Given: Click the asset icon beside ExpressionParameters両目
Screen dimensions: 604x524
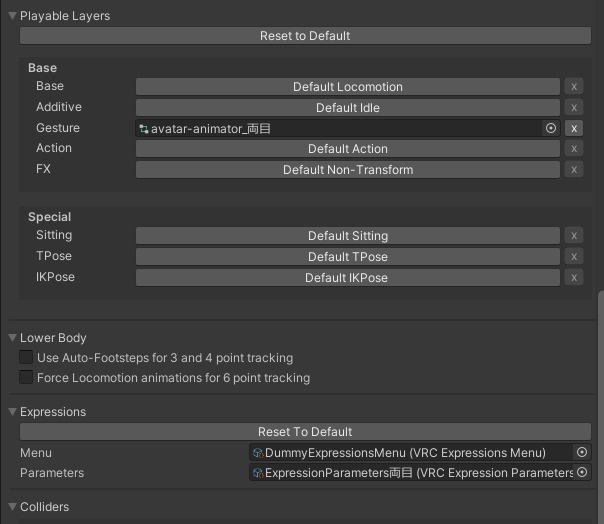Looking at the screenshot, I should click(x=258, y=473).
